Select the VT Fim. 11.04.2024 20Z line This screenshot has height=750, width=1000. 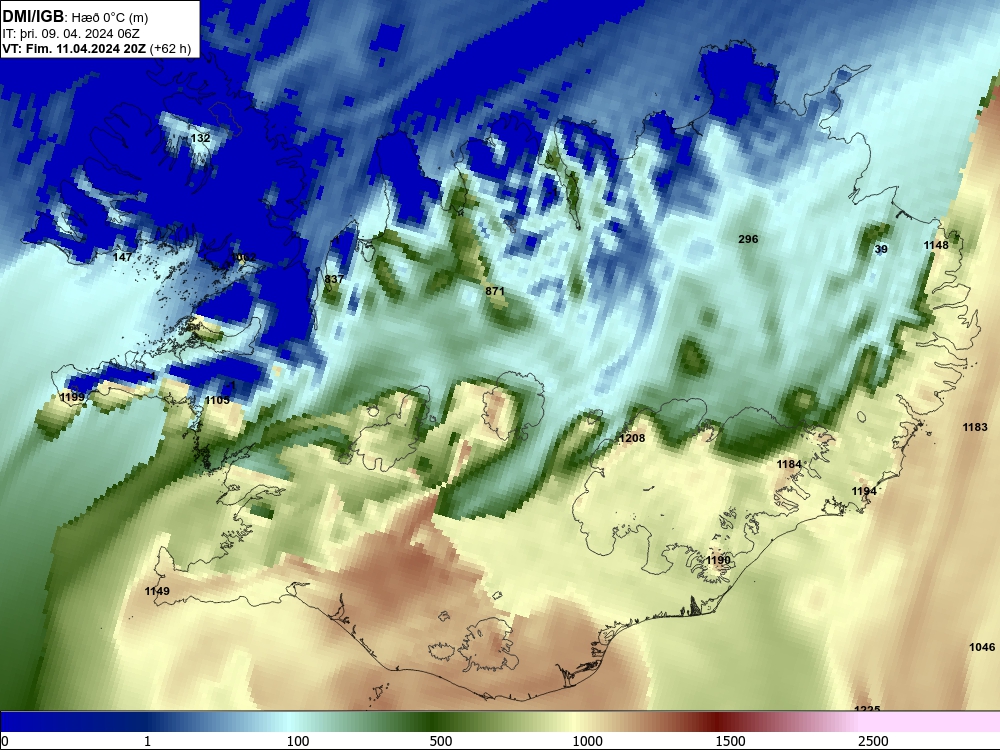pyautogui.click(x=97, y=48)
